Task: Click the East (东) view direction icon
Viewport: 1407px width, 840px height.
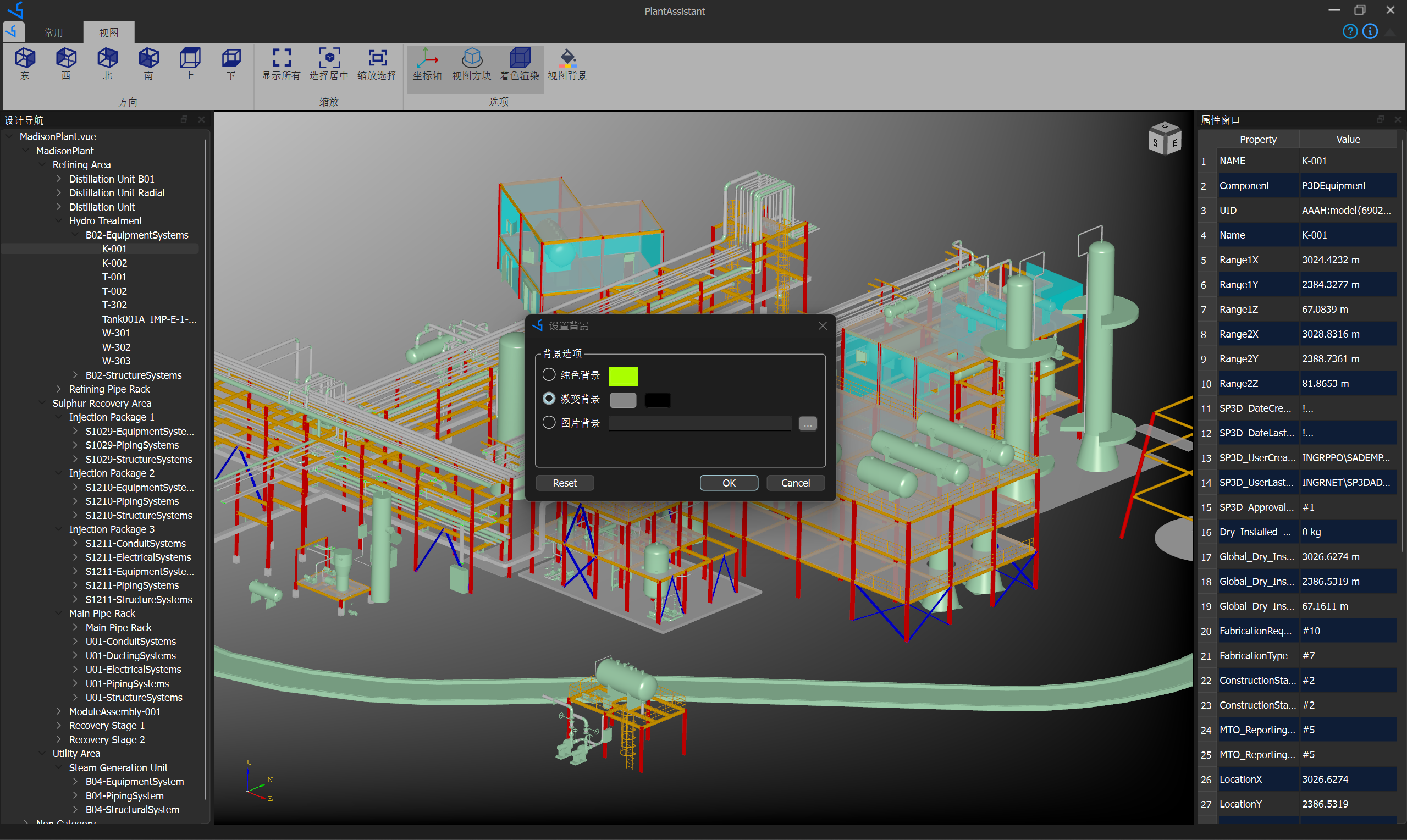Action: click(x=25, y=58)
